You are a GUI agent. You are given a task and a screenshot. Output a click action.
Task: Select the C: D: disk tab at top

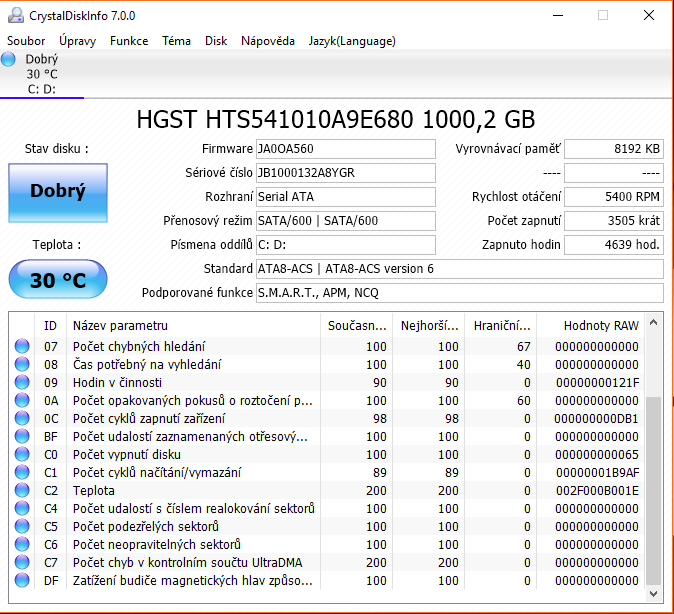point(42,74)
